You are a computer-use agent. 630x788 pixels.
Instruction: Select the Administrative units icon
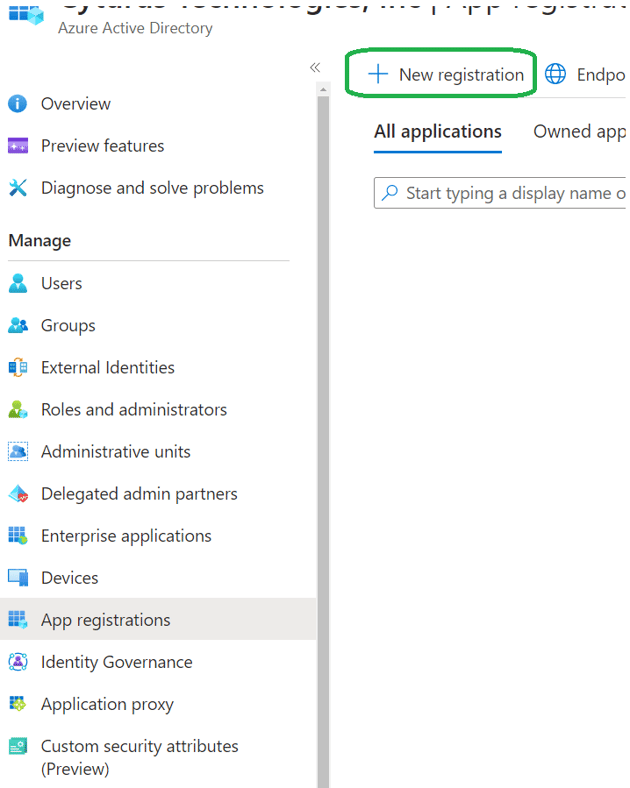point(18,452)
